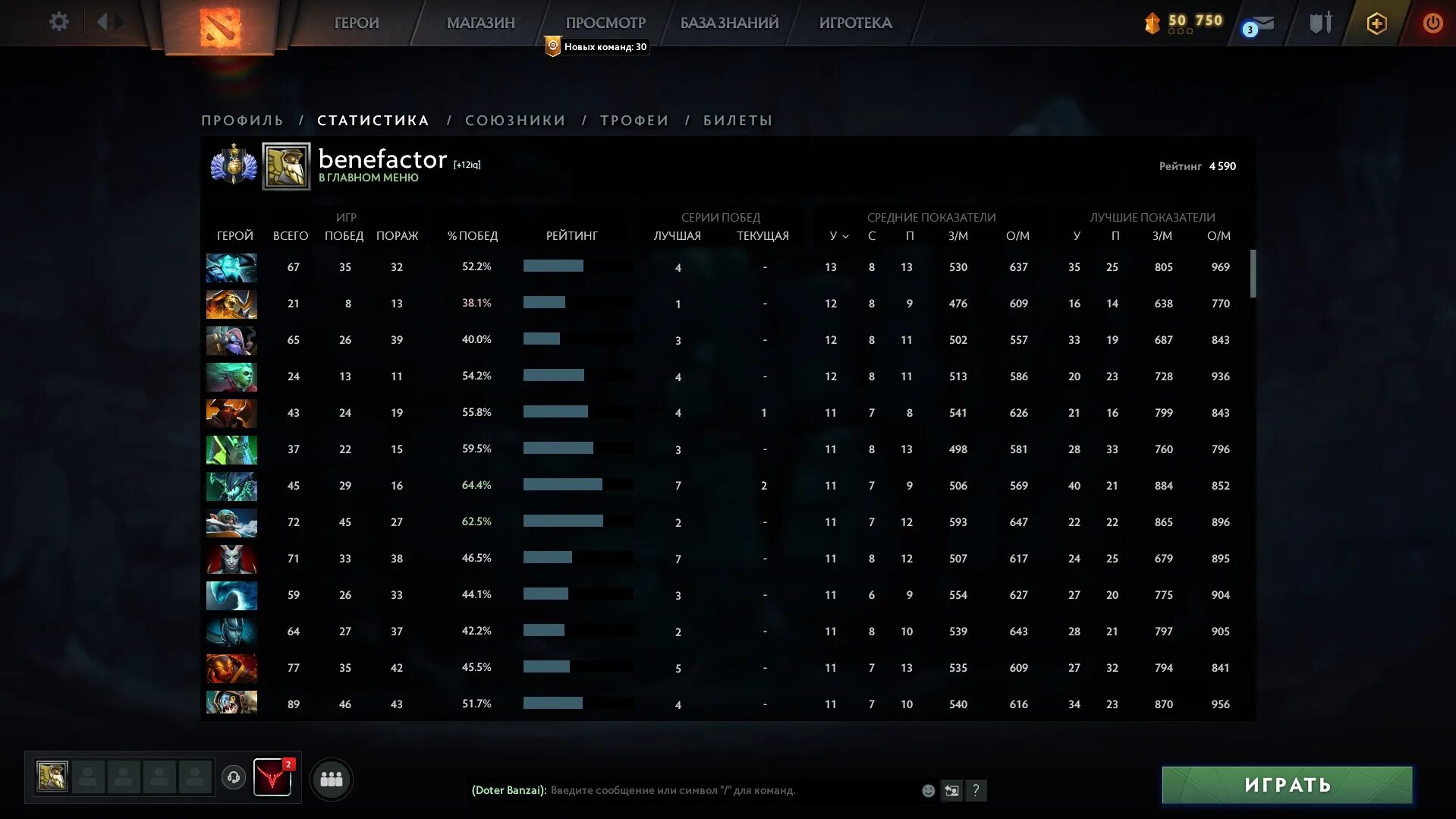Sort by ВСЕГО games column
The width and height of the screenshot is (1456, 819).
point(291,236)
